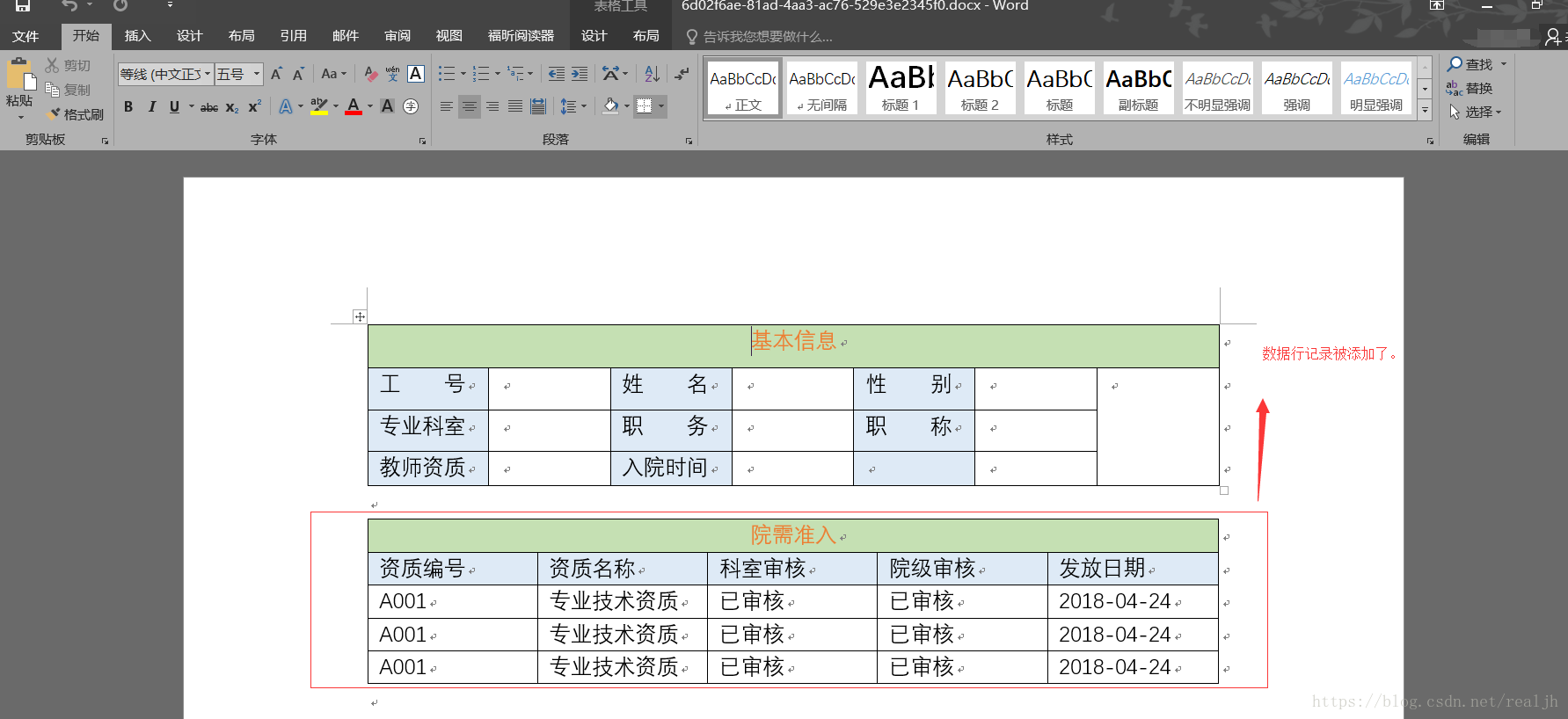The width and height of the screenshot is (1568, 719).
Task: Apply the 标题 1 heading style
Action: click(x=901, y=87)
